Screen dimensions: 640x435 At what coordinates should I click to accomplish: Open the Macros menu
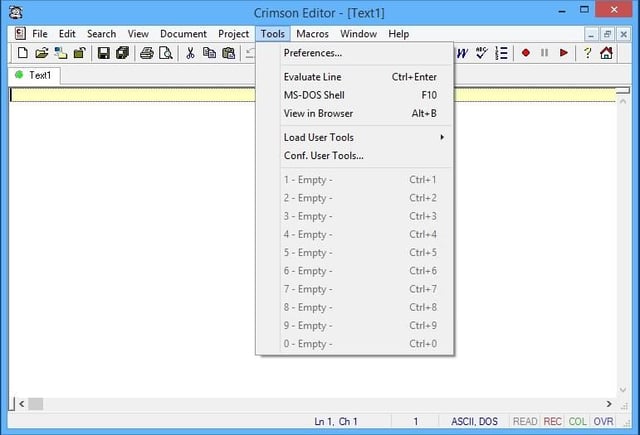(312, 34)
